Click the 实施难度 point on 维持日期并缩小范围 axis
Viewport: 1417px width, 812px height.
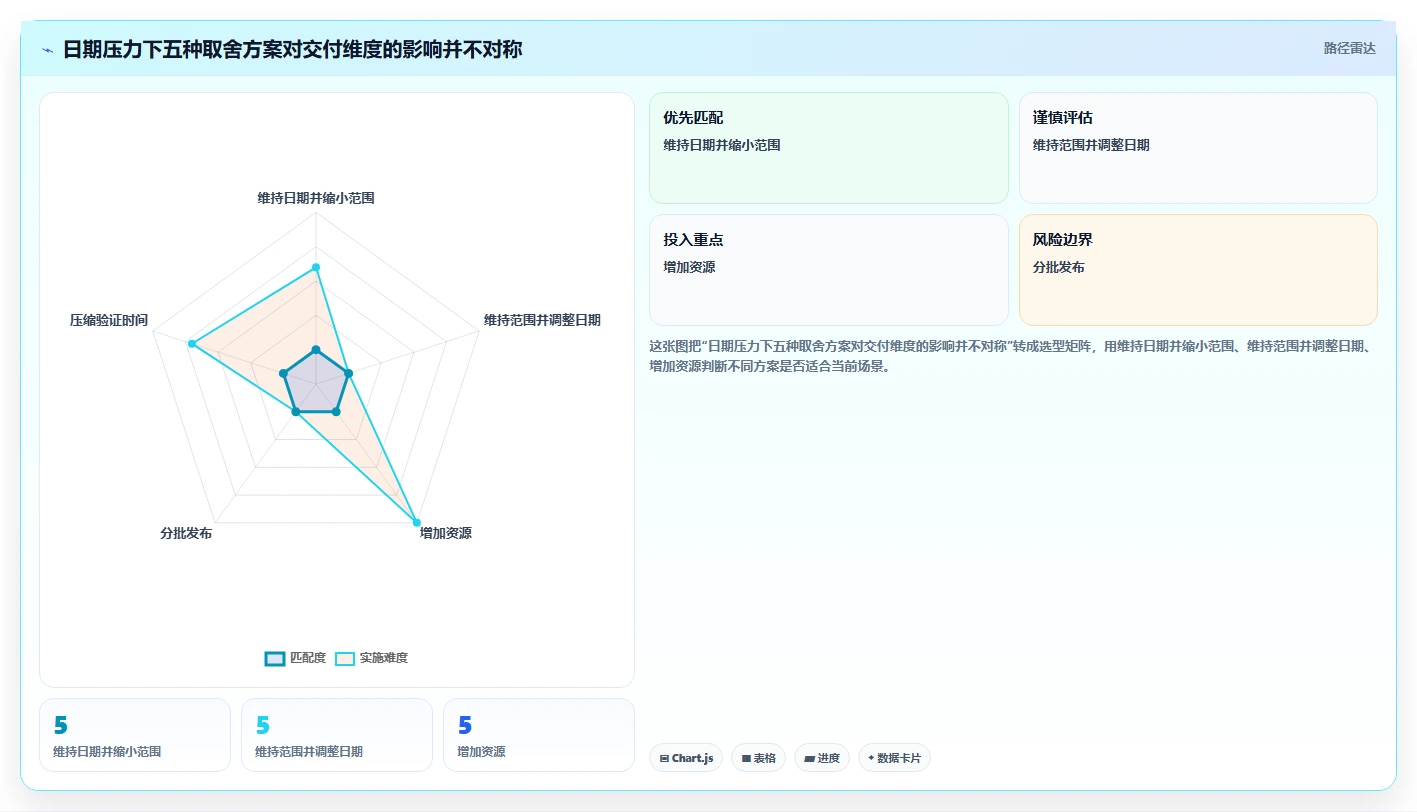click(x=316, y=267)
